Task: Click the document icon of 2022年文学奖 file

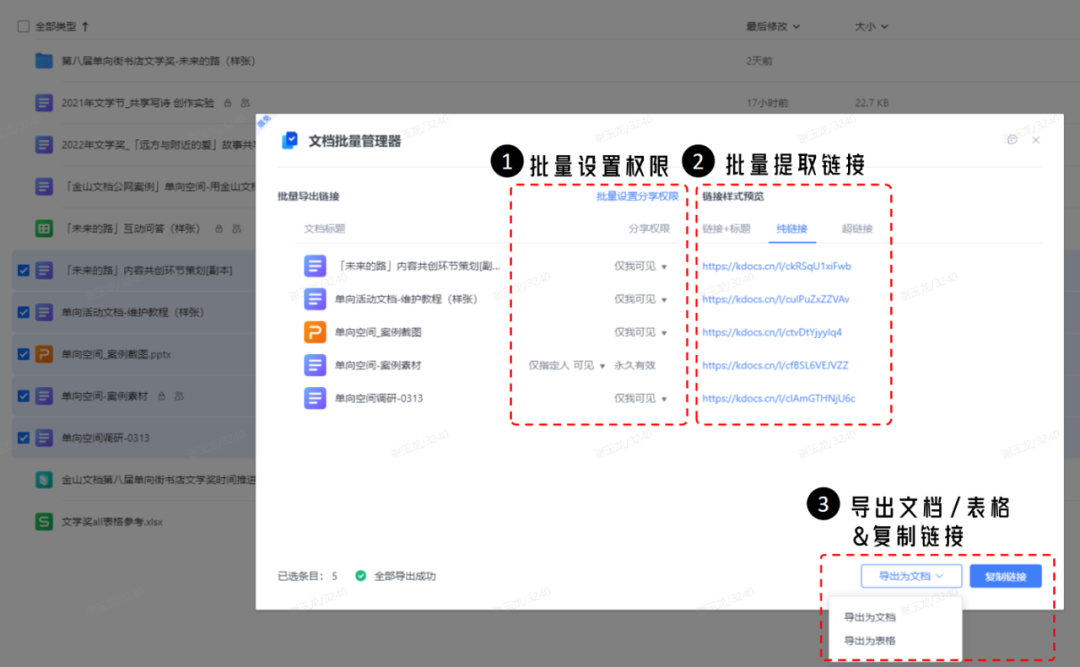Action: click(x=44, y=145)
